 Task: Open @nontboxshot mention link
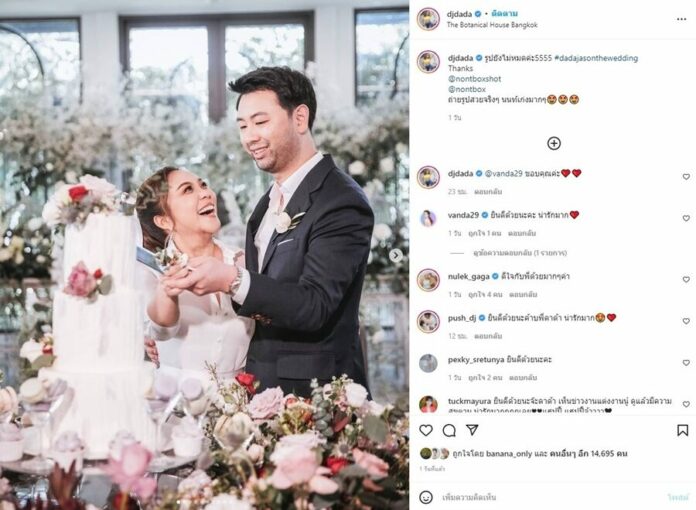(x=475, y=79)
